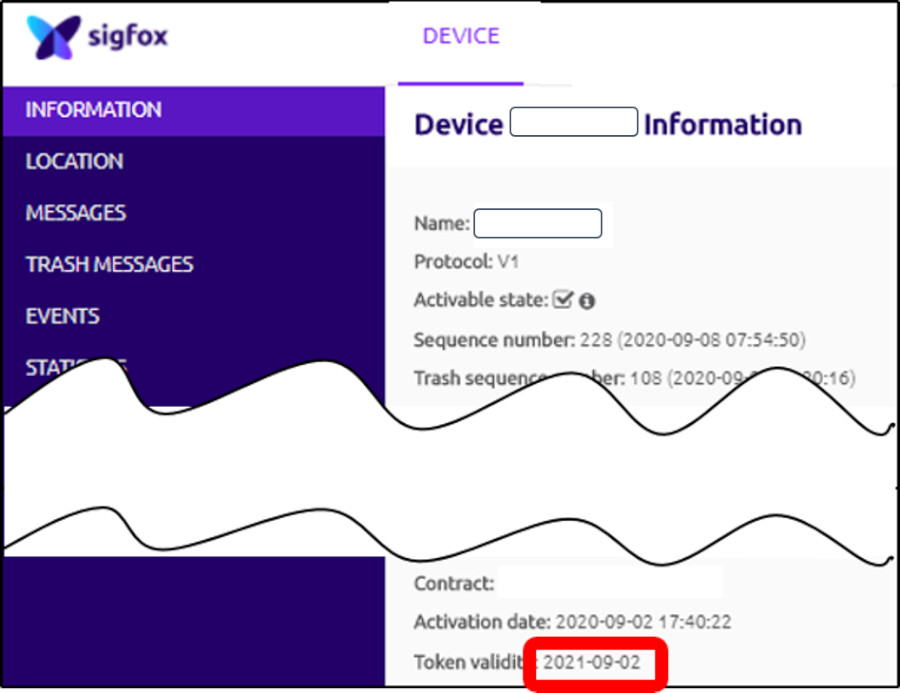This screenshot has width=900, height=693.
Task: Open TRASH MESSAGES in the sidebar
Action: coord(110,265)
